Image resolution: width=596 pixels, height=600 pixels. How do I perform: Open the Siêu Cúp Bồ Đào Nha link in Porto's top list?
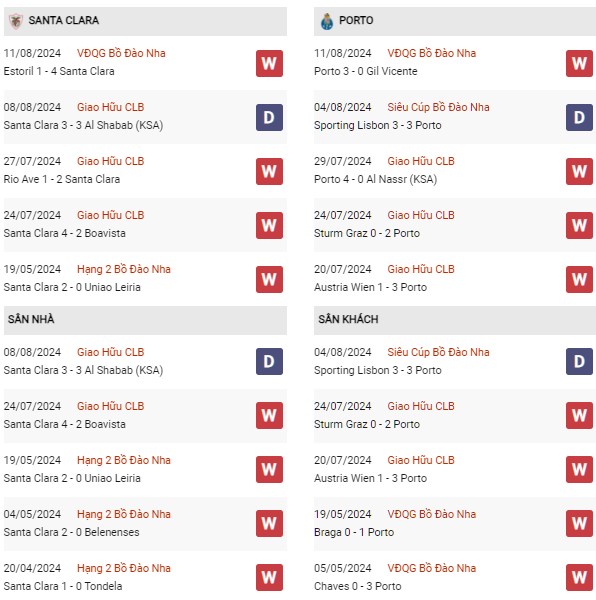click(x=438, y=107)
